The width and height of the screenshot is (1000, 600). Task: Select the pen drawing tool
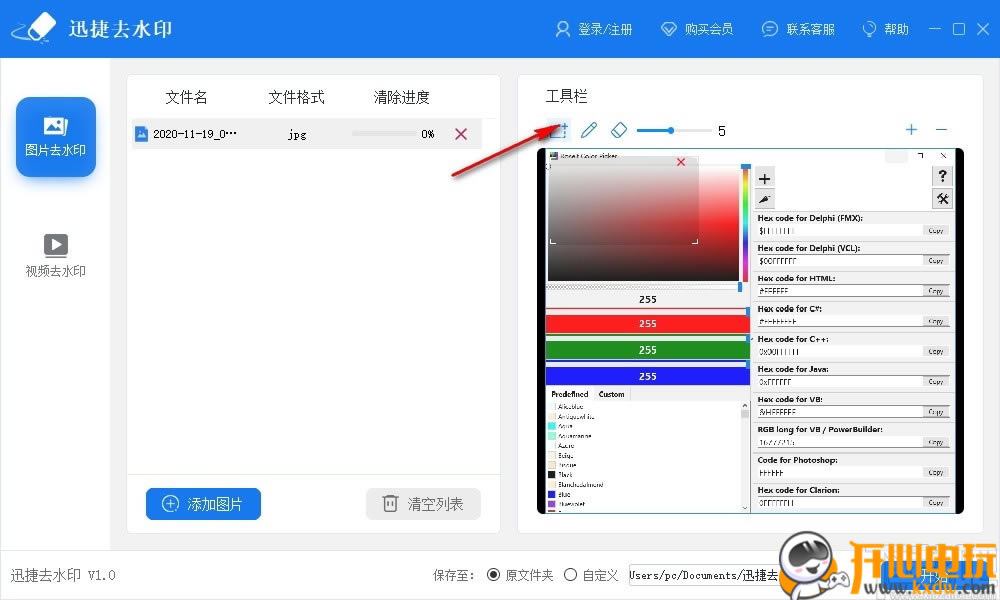(590, 130)
